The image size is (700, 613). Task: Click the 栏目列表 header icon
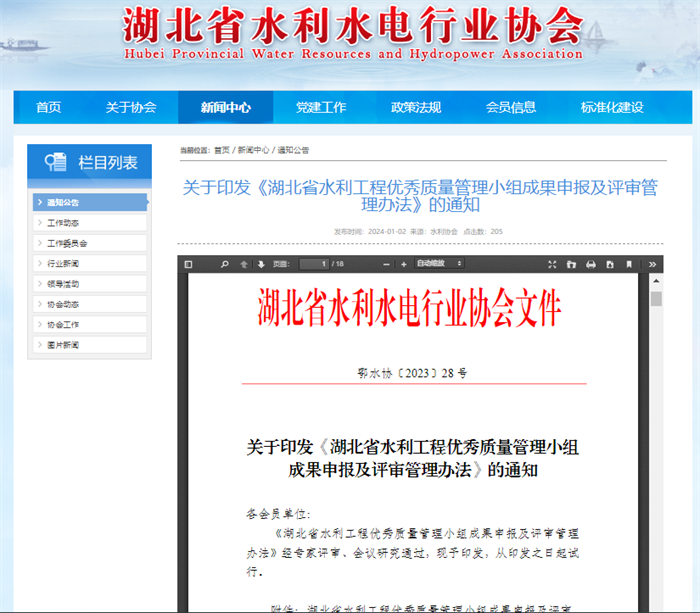(x=56, y=162)
